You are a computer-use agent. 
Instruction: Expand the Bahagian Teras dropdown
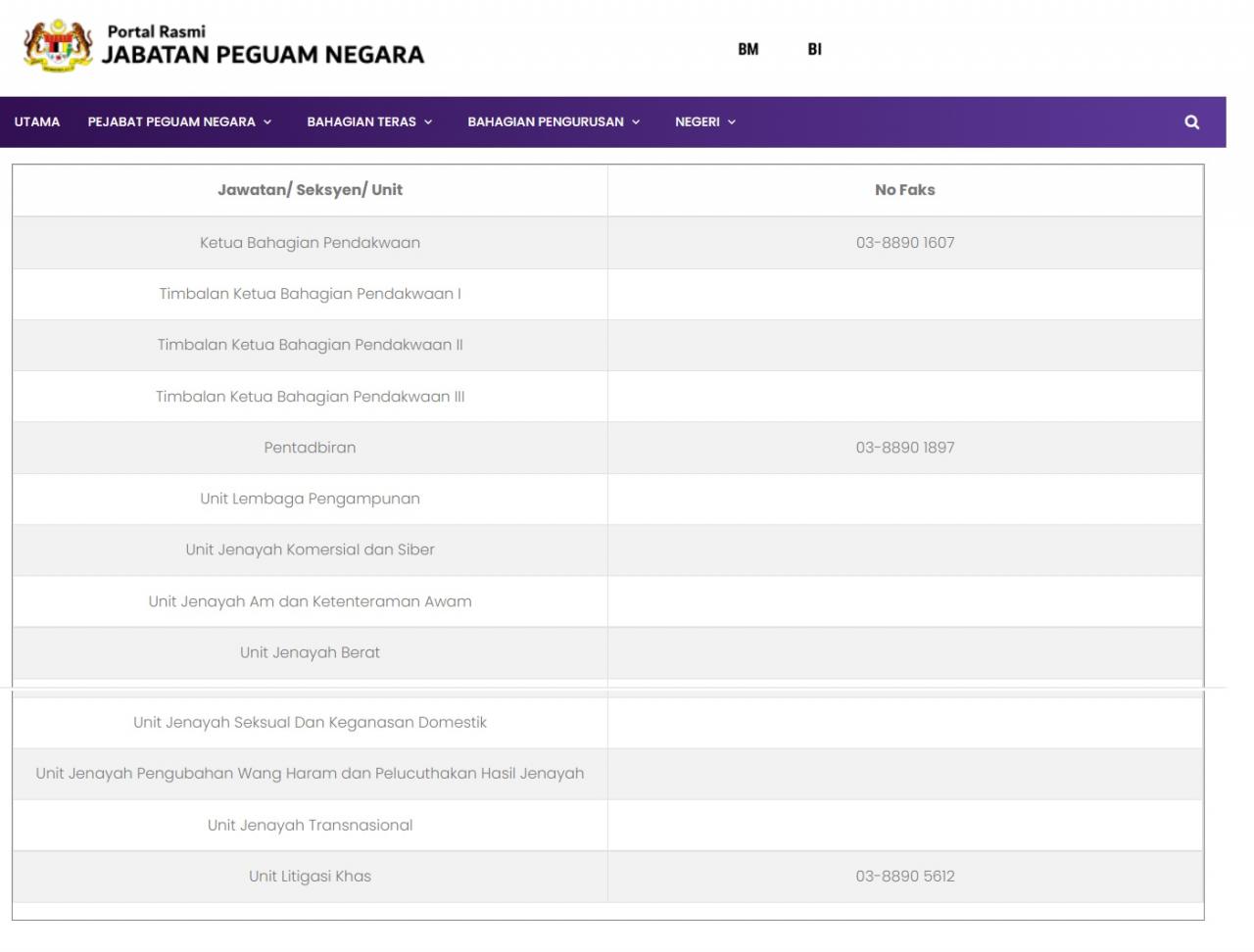369,122
